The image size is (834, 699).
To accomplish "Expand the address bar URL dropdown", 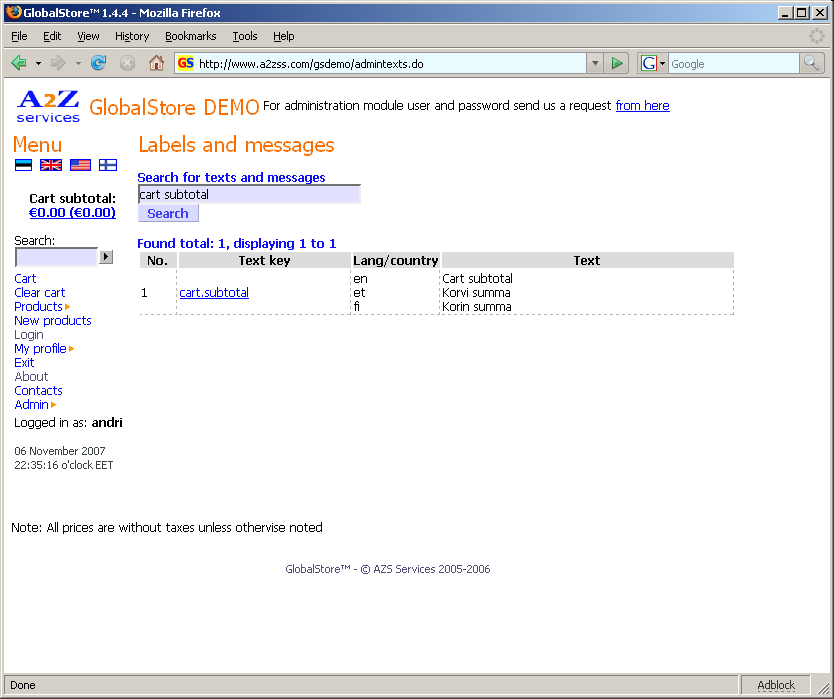I will (x=595, y=63).
